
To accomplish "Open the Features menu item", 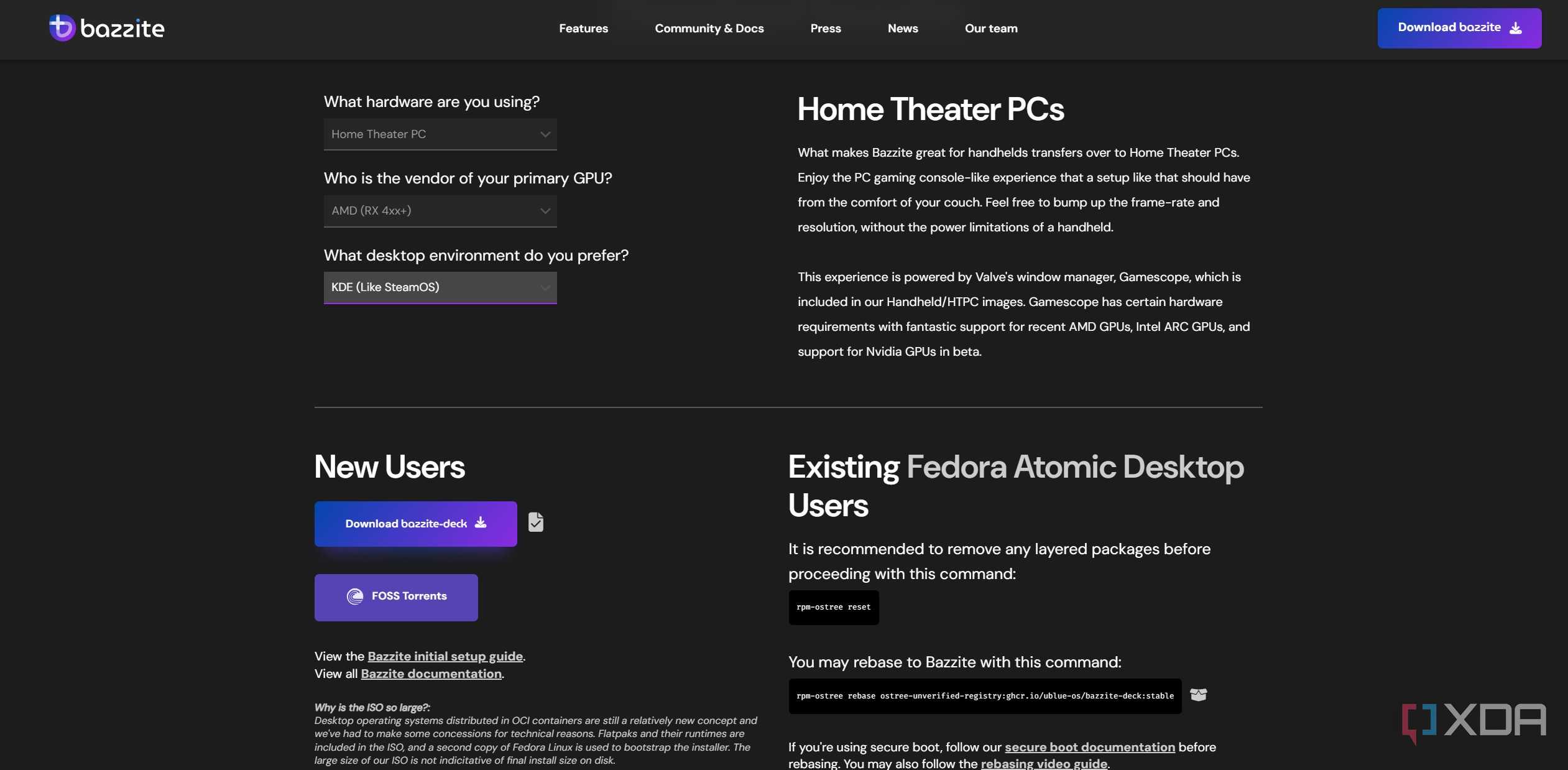I will [x=583, y=28].
